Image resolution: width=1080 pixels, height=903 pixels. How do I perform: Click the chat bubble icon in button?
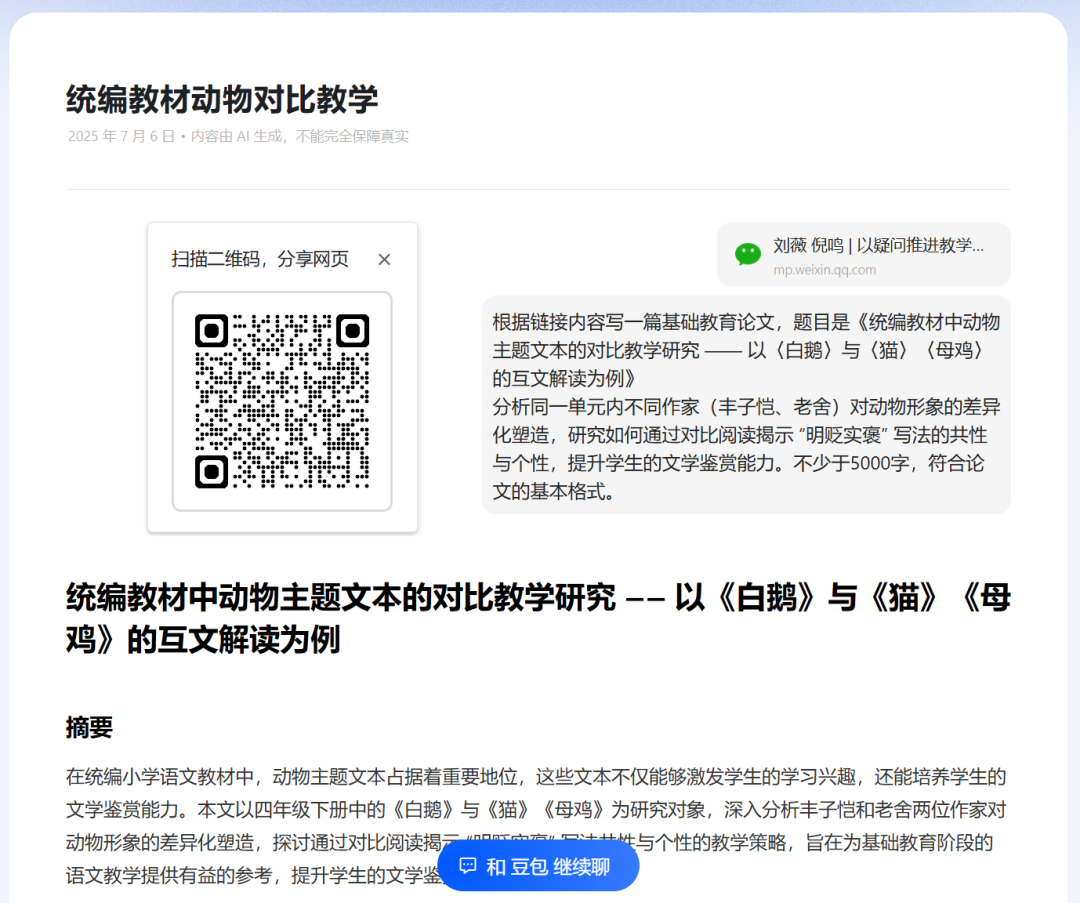click(468, 866)
